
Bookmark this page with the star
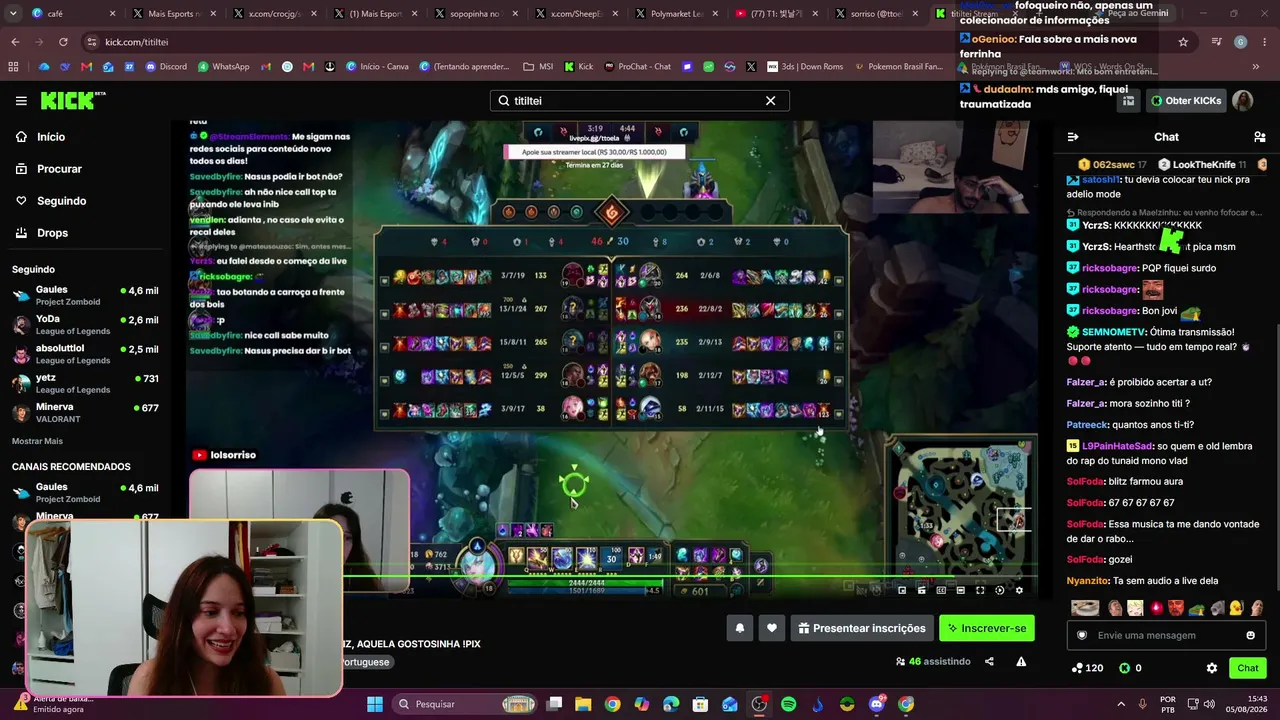[1183, 42]
